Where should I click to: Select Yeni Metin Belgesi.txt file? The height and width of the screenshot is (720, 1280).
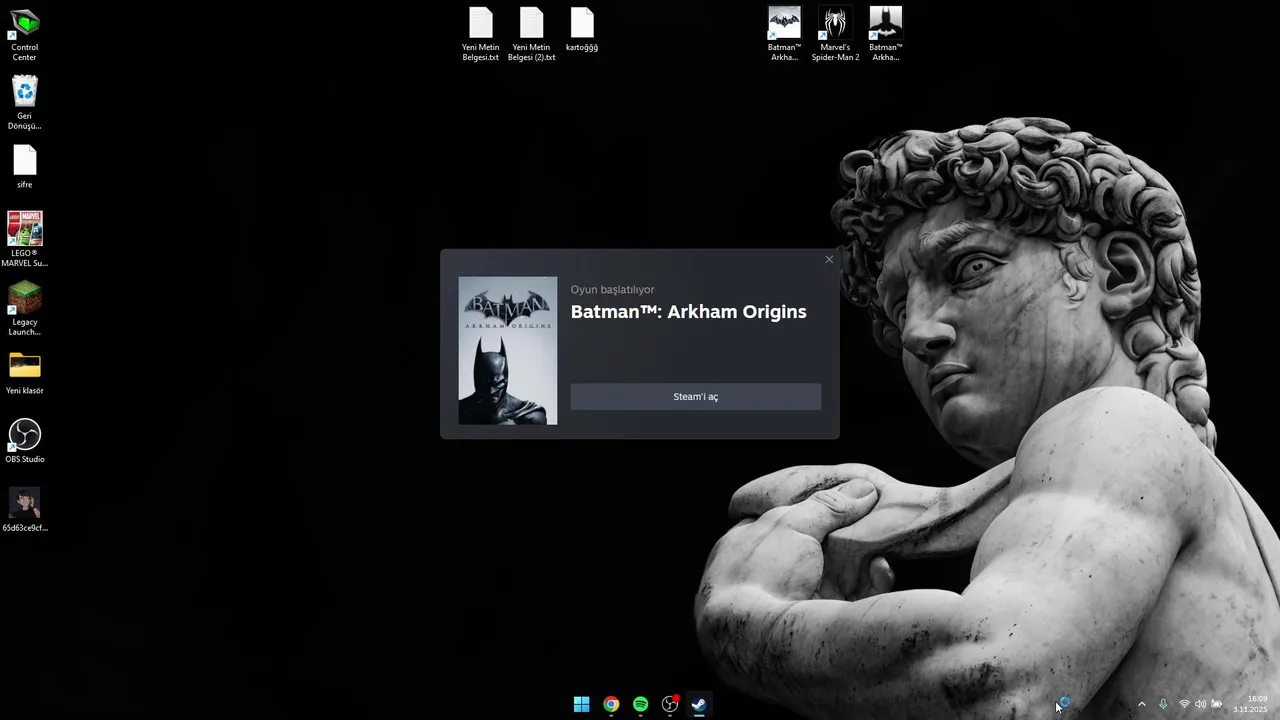pos(481,34)
